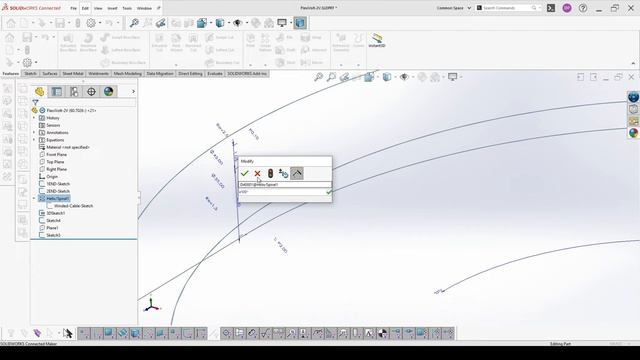640x360 pixels.
Task: Accept the value with the green checkmark in Modify dialog
Action: [x=244, y=173]
